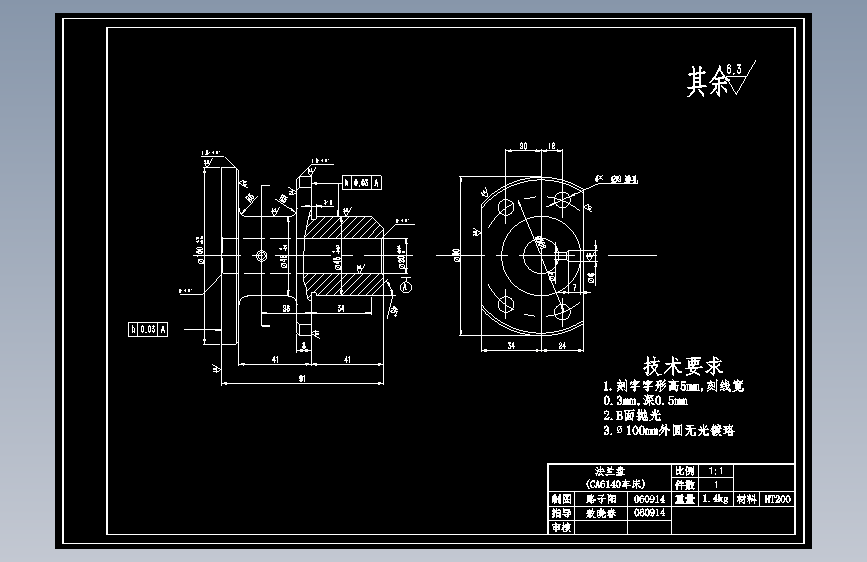The height and width of the screenshot is (562, 867).
Task: Select the 法兰盘 title block name
Action: coord(610,471)
